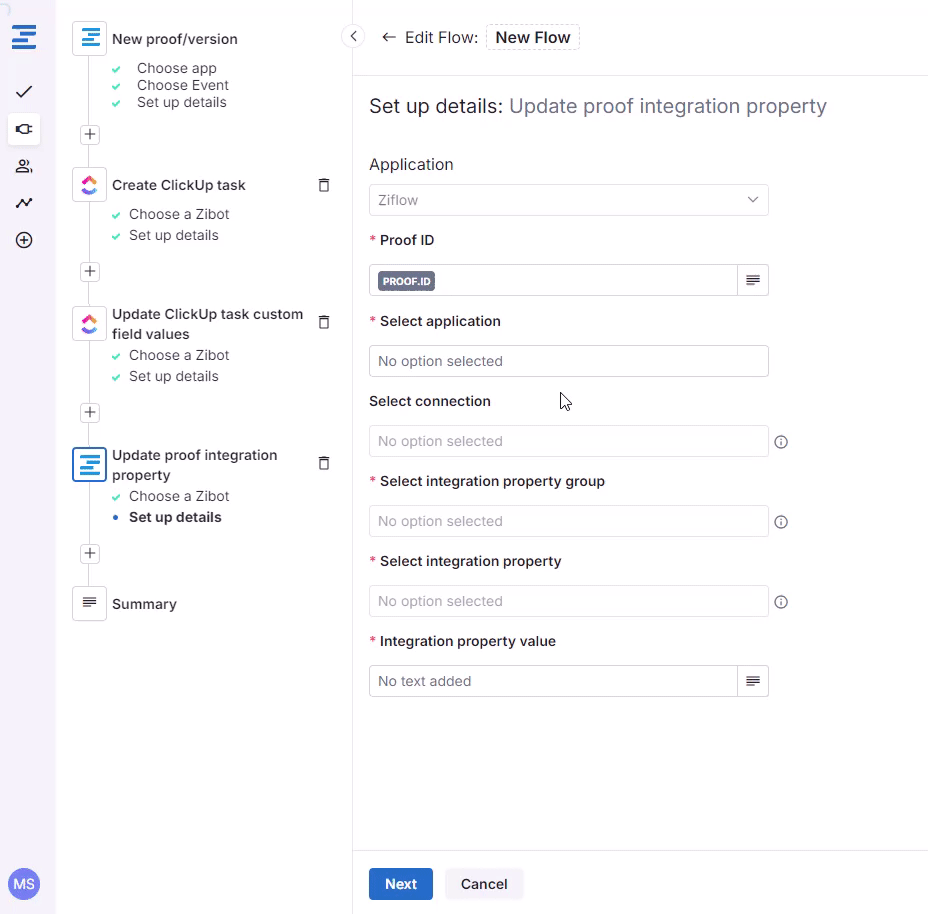This screenshot has width=928, height=914.
Task: Expand Select integration property group dropdown
Action: (x=568, y=521)
